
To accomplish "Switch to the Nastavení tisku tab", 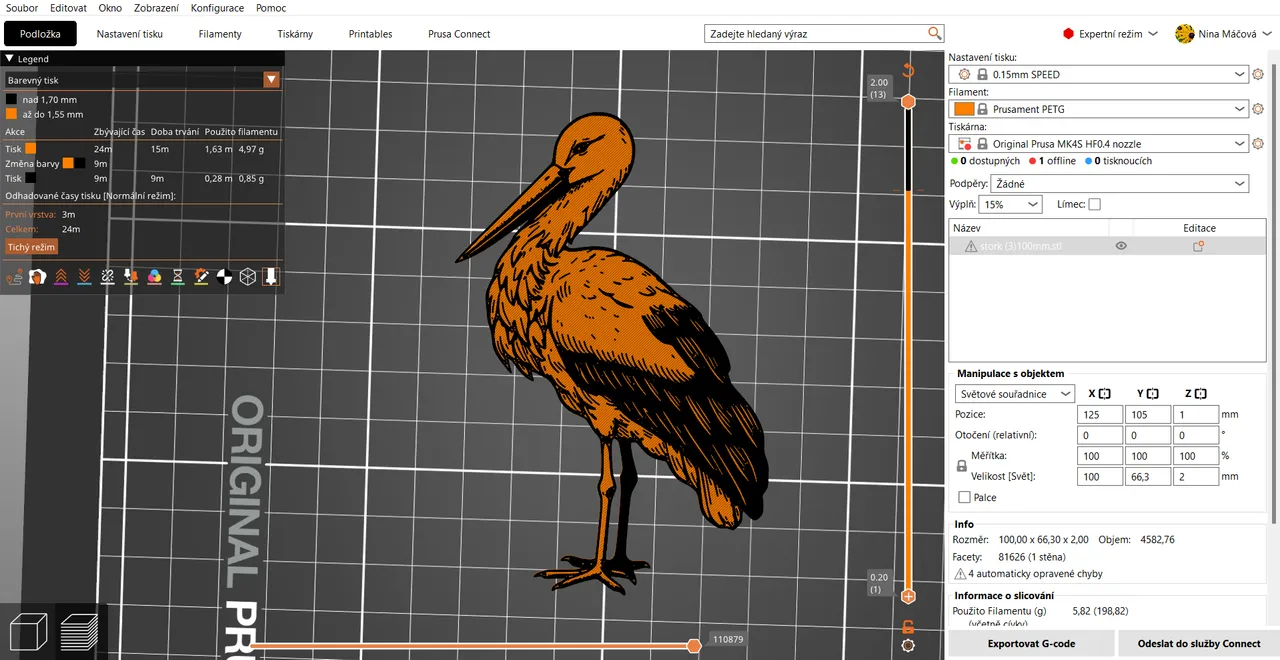I will 128,33.
